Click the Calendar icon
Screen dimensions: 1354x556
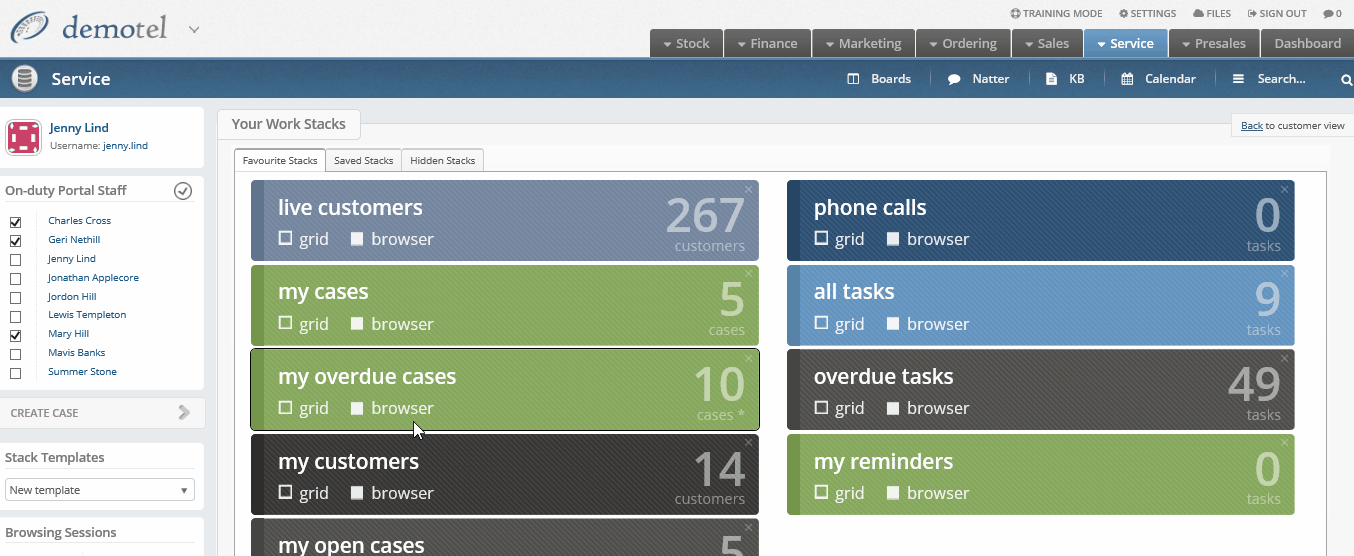coord(1127,79)
